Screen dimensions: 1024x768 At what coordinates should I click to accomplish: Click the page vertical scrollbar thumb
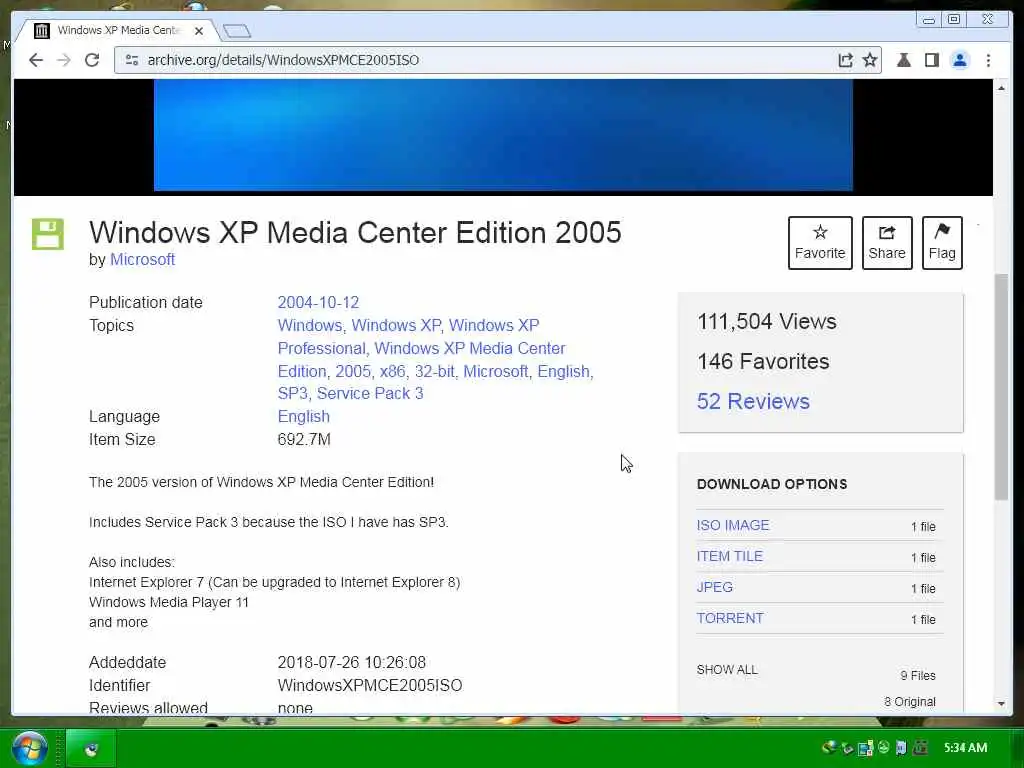tap(1001, 387)
